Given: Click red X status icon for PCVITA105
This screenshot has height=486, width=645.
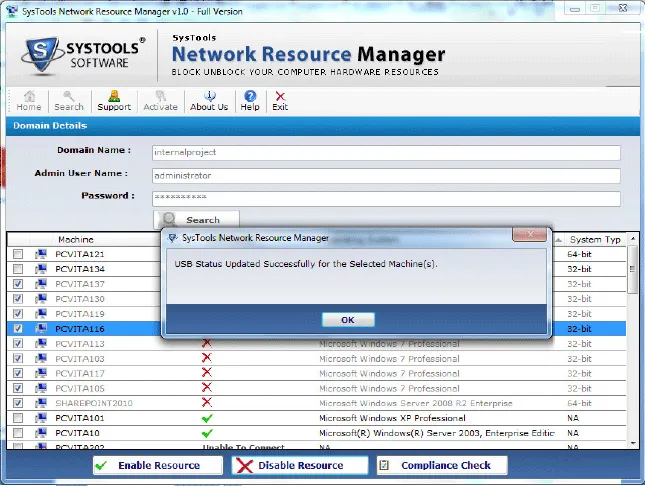Looking at the screenshot, I should click(x=206, y=387).
